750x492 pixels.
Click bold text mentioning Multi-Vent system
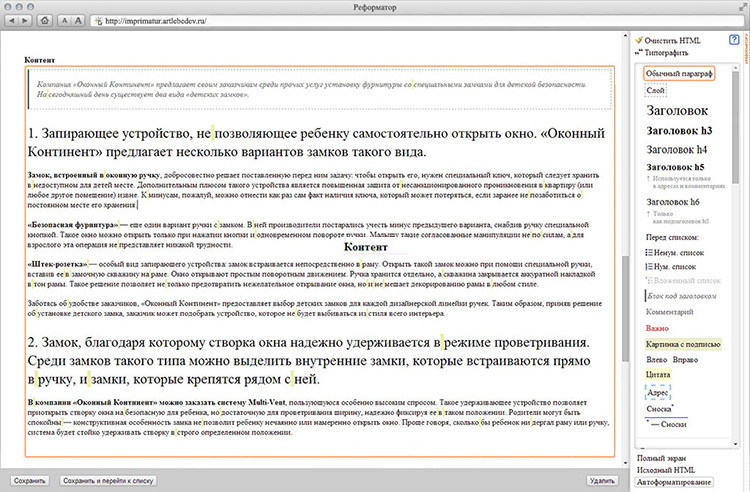pos(157,402)
